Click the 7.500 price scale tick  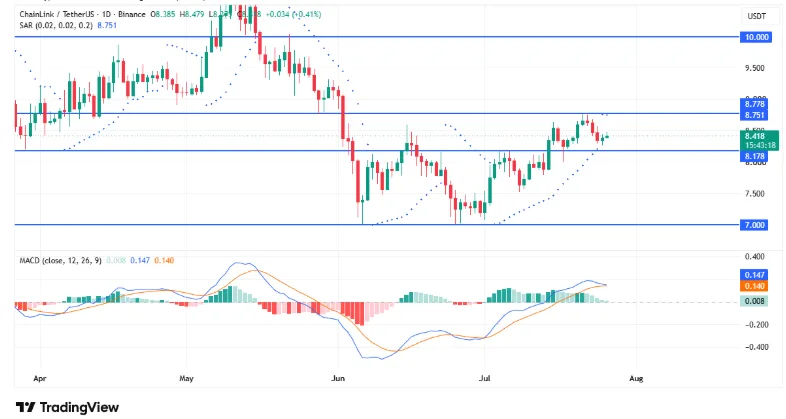click(x=755, y=194)
